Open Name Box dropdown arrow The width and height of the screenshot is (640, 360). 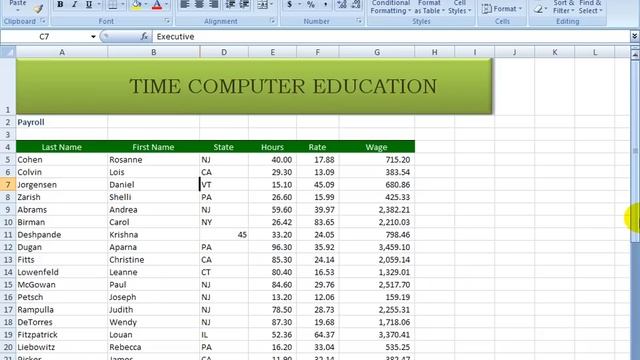pyautogui.click(x=93, y=37)
